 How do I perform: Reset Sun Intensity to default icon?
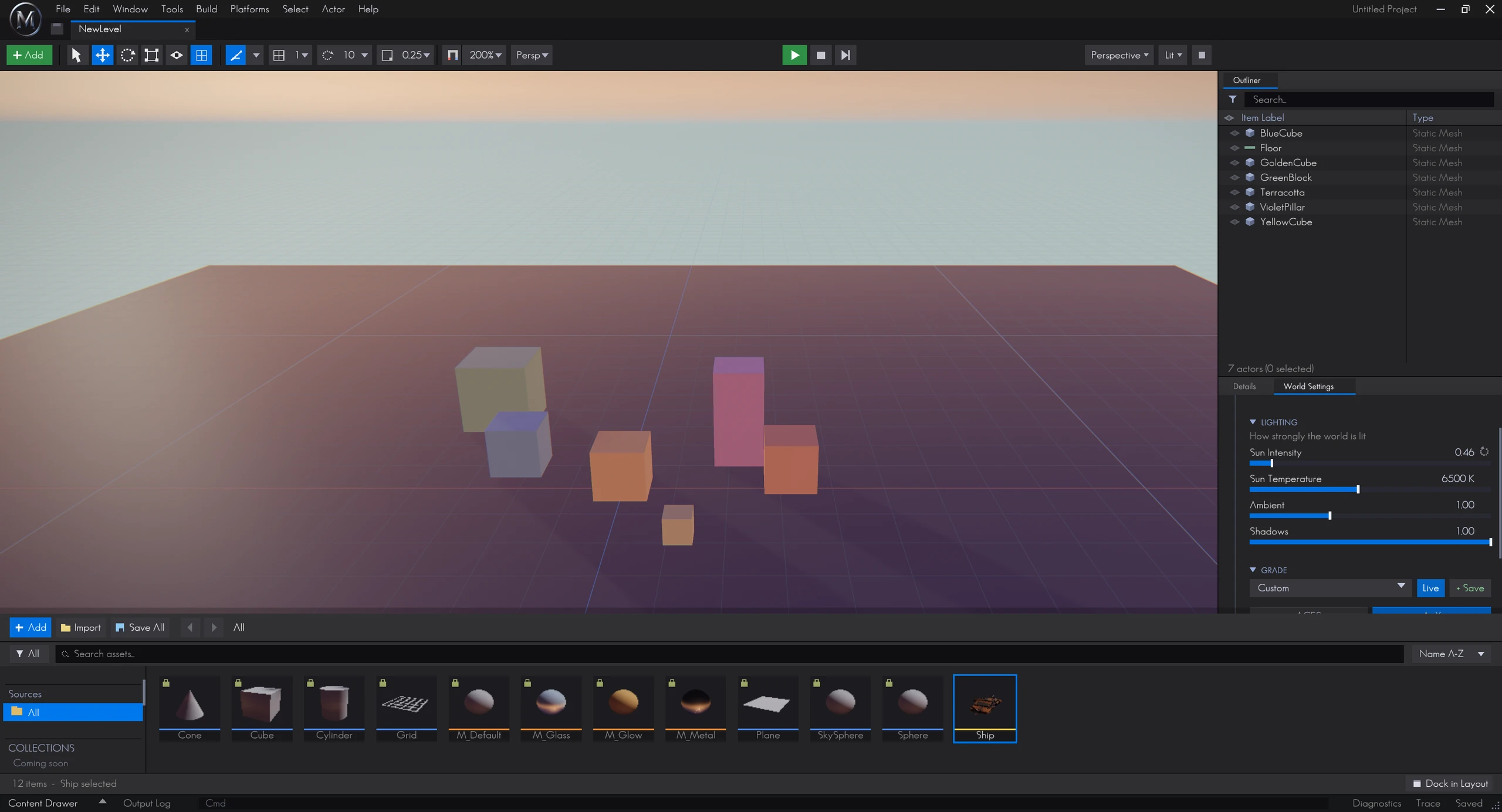click(1484, 451)
